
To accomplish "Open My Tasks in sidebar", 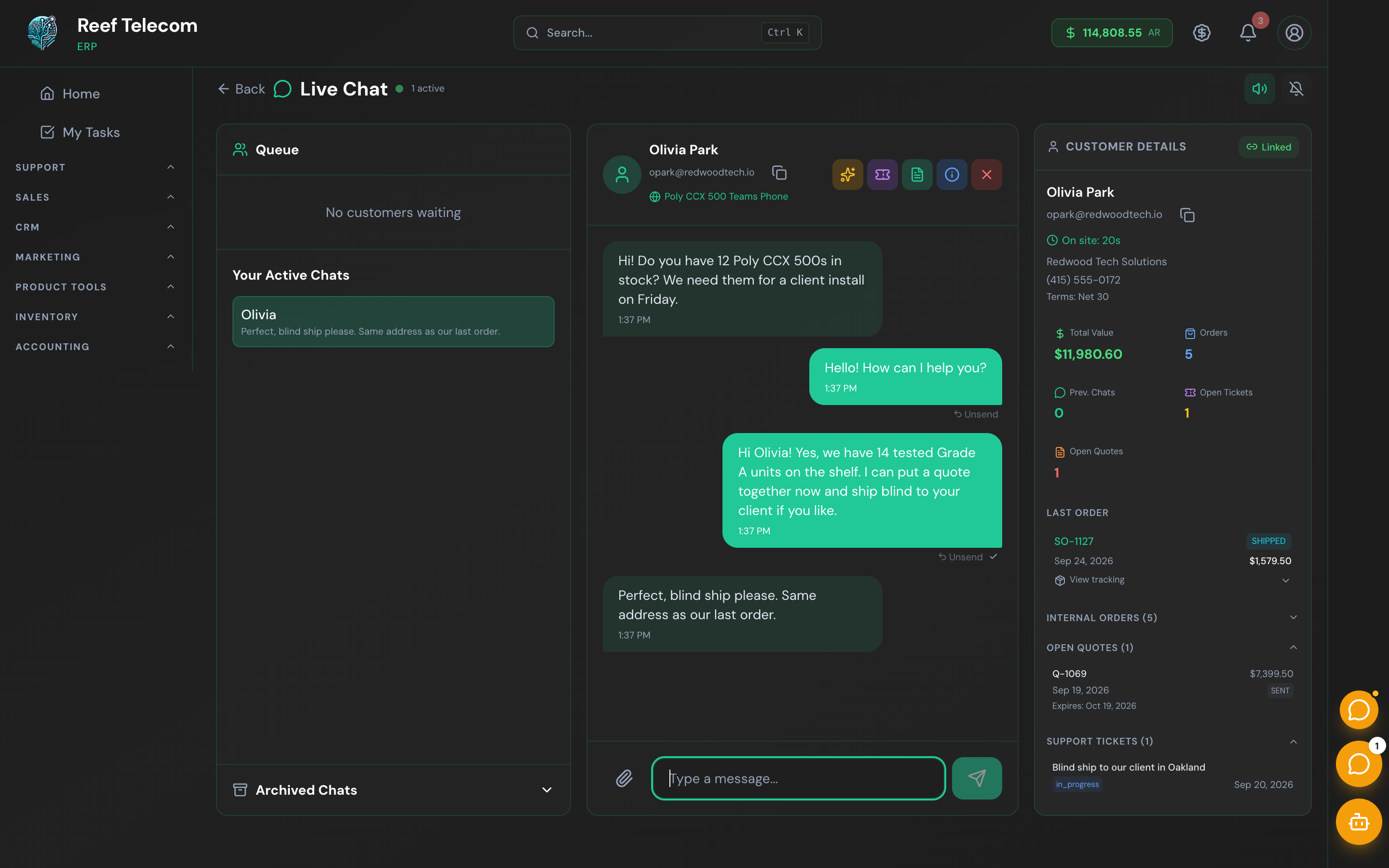I will tap(81, 132).
